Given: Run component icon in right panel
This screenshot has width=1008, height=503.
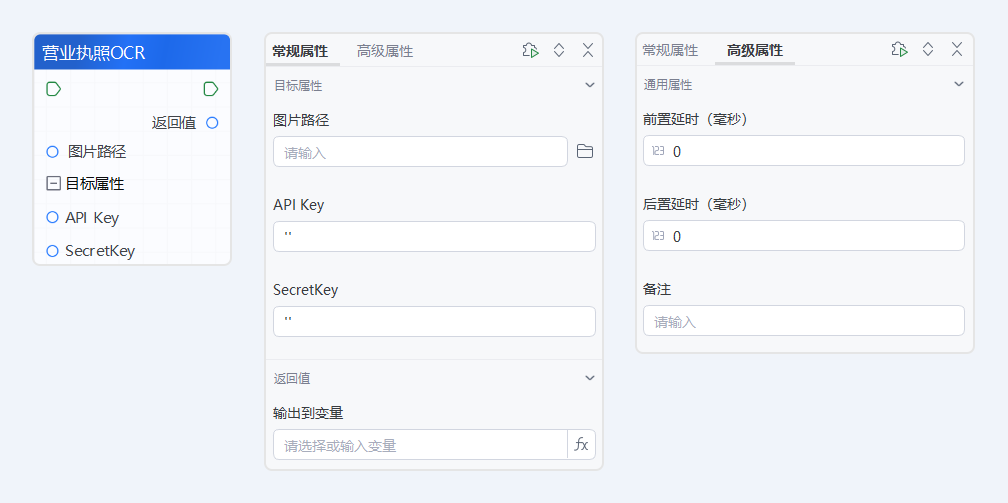Looking at the screenshot, I should tap(899, 50).
